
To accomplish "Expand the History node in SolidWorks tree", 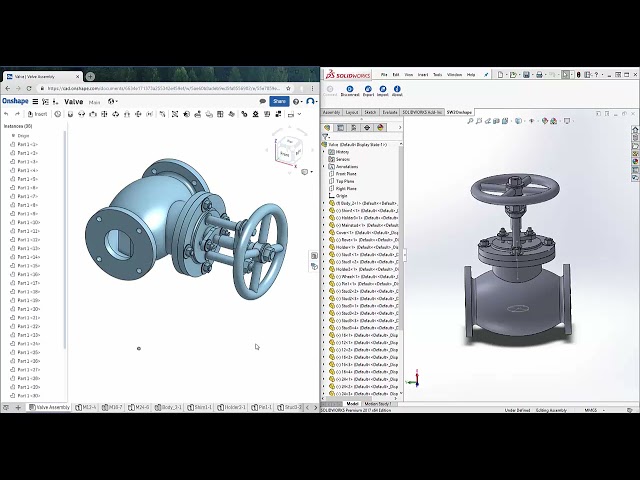I will click(x=324, y=152).
